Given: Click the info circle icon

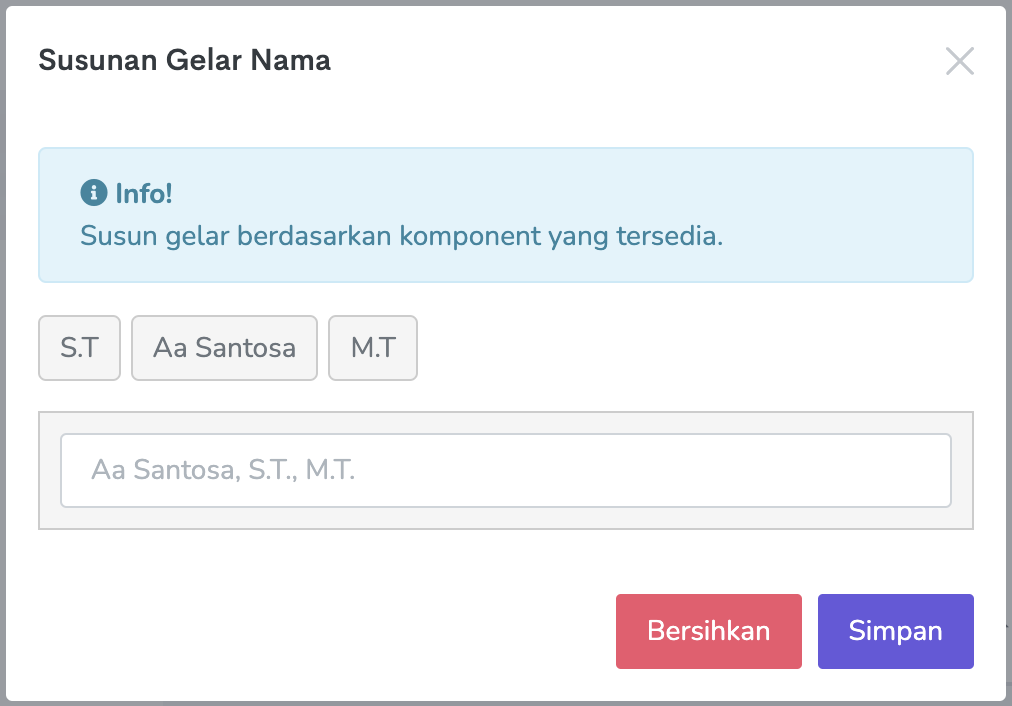Looking at the screenshot, I should (94, 193).
